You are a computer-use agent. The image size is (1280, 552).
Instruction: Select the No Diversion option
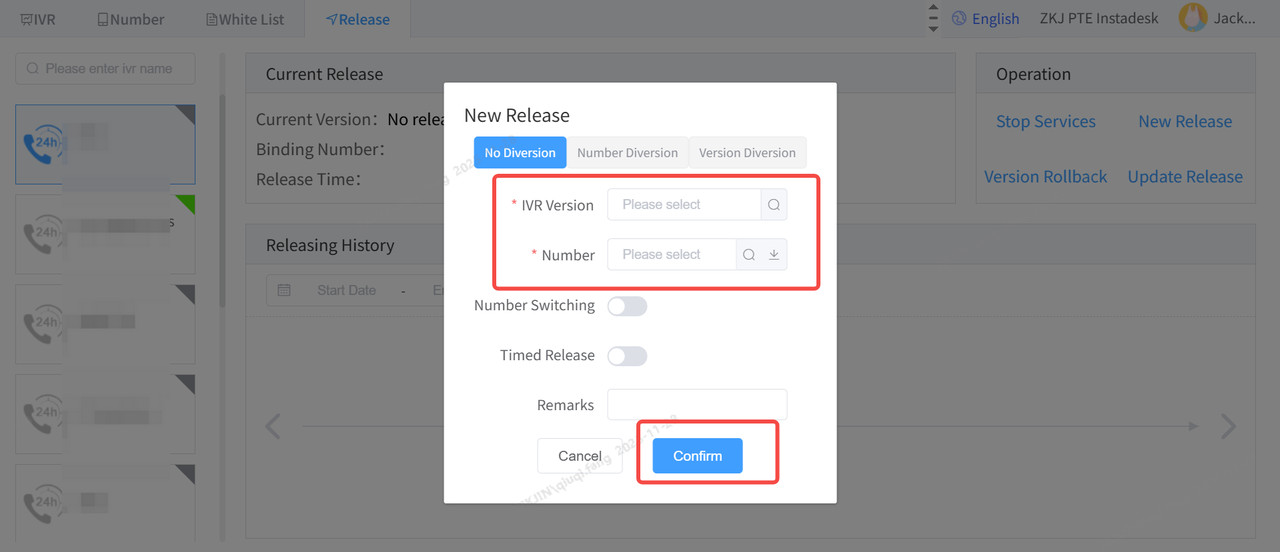520,153
